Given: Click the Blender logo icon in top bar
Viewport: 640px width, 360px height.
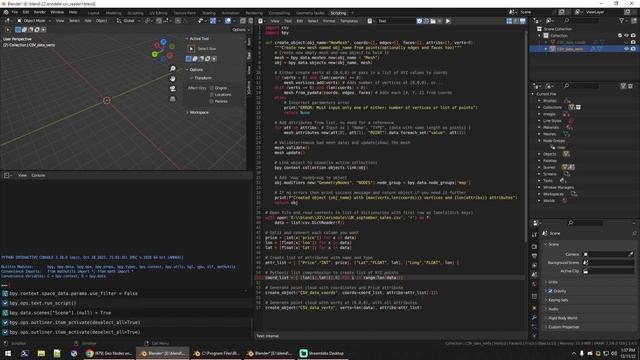Looking at the screenshot, I should (6, 12).
